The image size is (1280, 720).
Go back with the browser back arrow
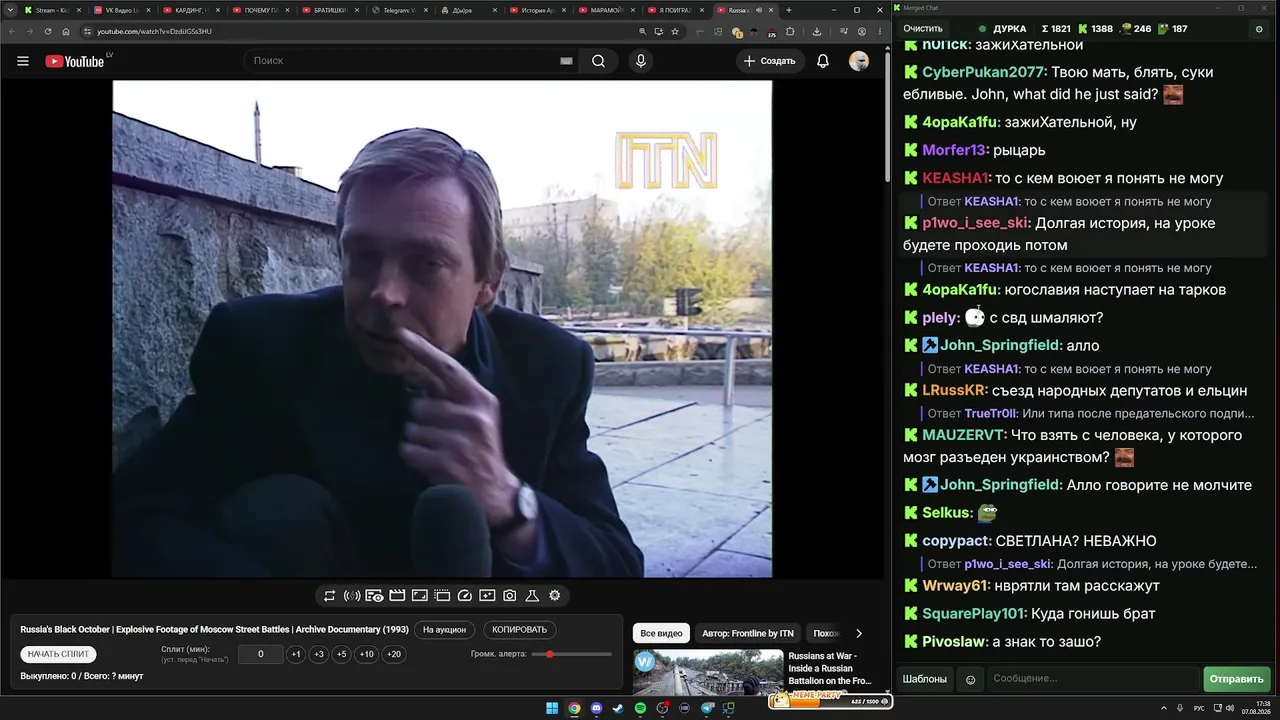point(12,31)
